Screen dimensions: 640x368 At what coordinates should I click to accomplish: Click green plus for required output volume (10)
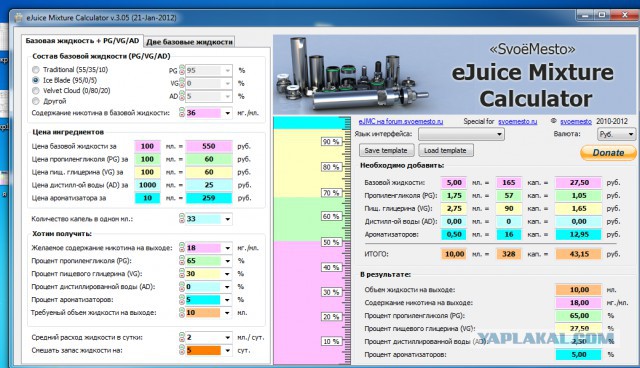[x=182, y=310]
